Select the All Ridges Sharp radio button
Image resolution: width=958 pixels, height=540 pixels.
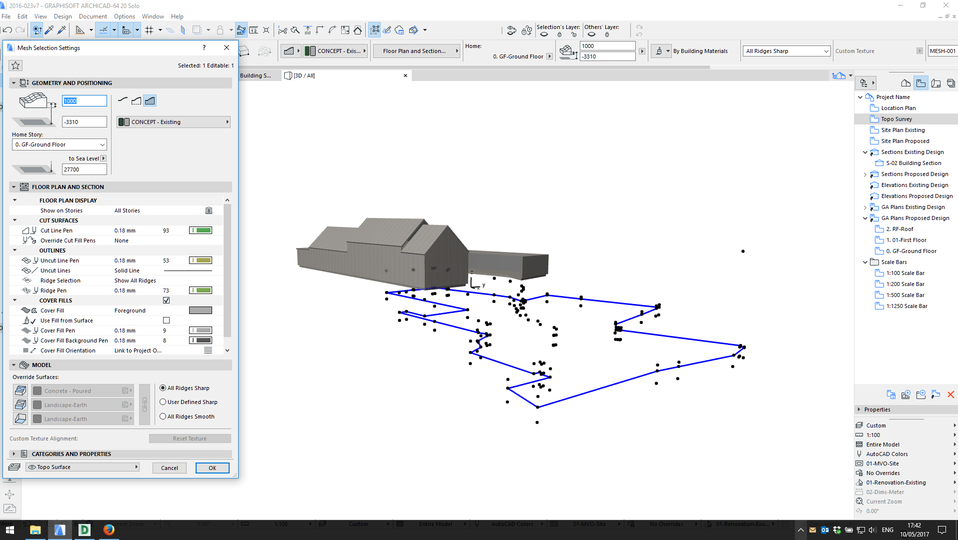(163, 387)
